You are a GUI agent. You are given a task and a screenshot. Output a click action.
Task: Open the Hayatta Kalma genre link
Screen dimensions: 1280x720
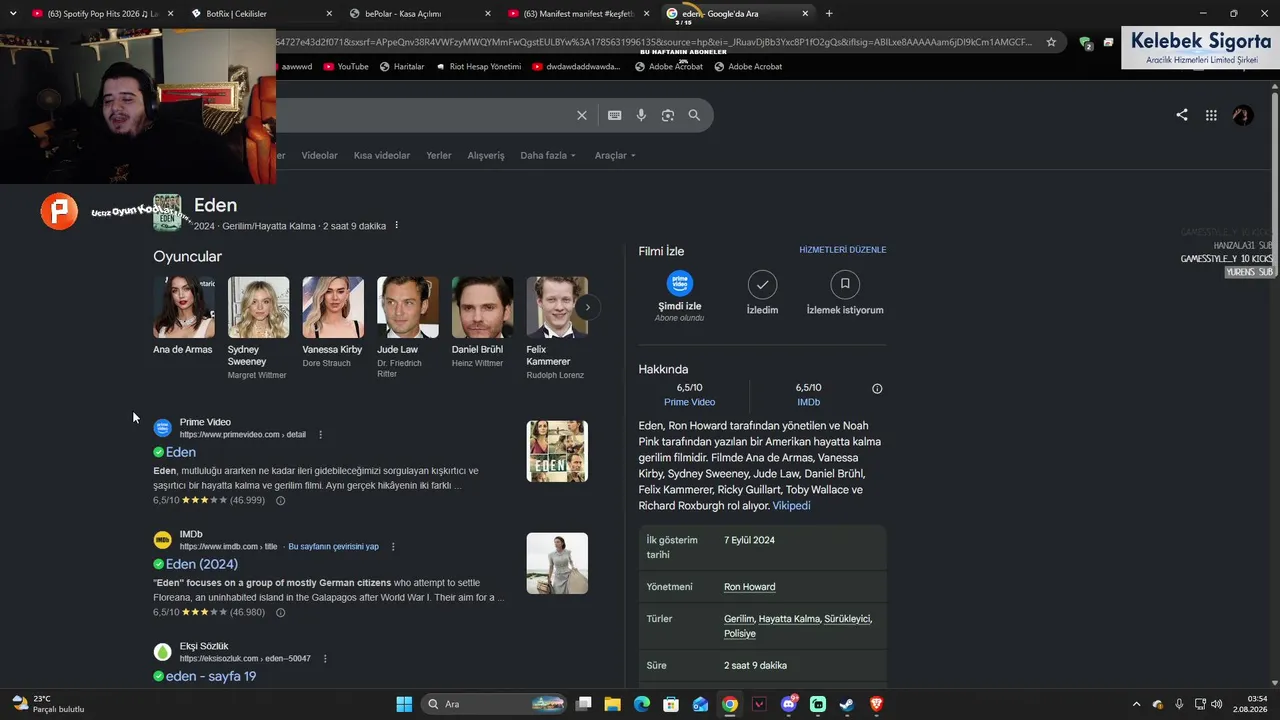pos(789,619)
